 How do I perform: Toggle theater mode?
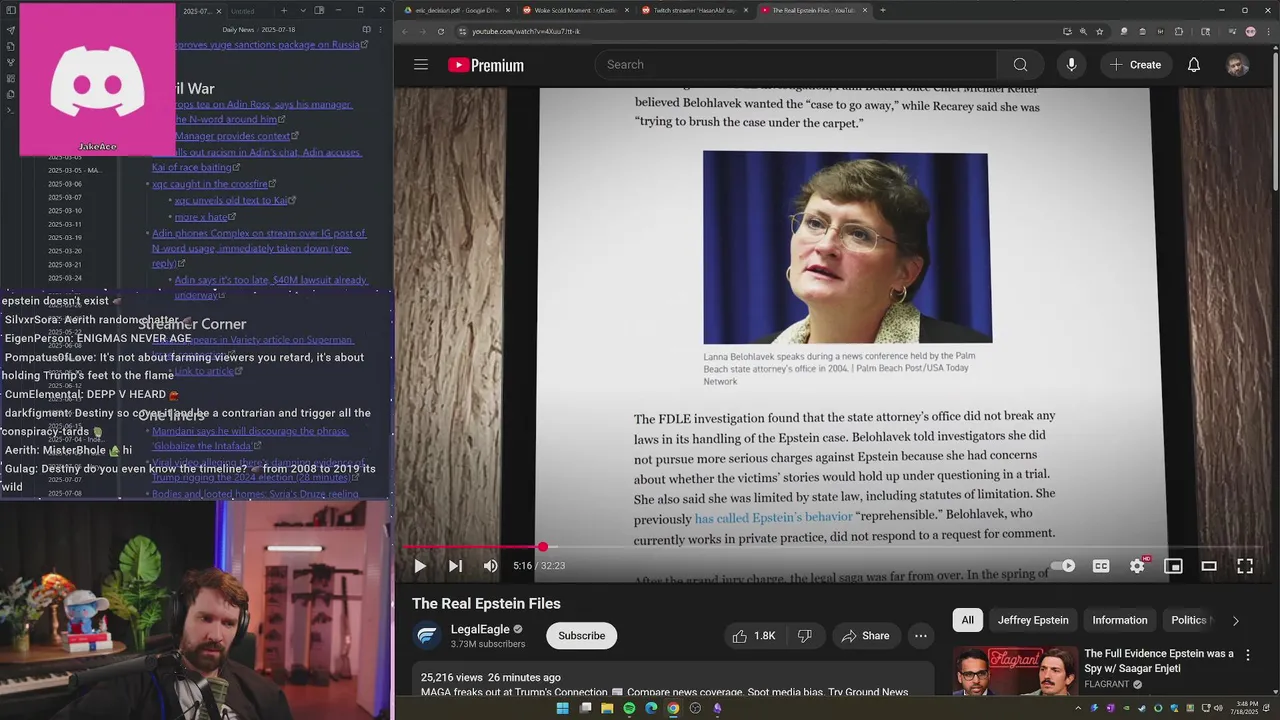point(1209,566)
